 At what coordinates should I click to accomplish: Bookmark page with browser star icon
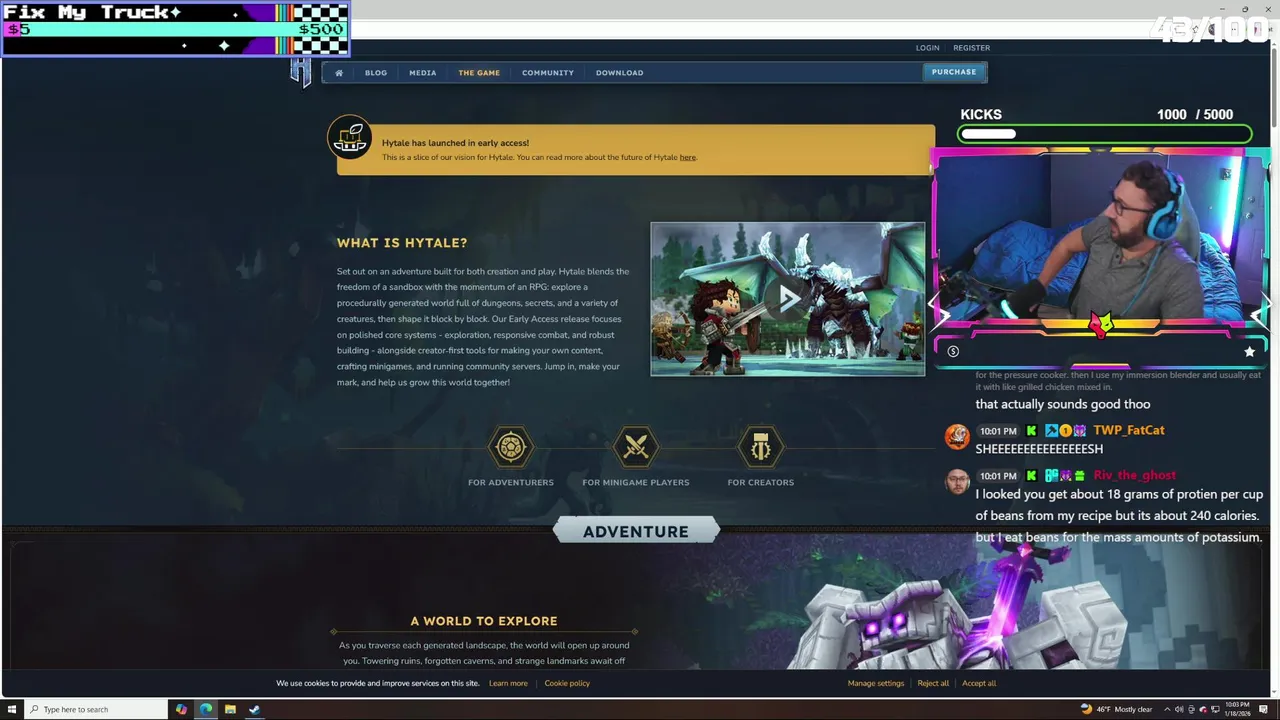pos(1195,29)
